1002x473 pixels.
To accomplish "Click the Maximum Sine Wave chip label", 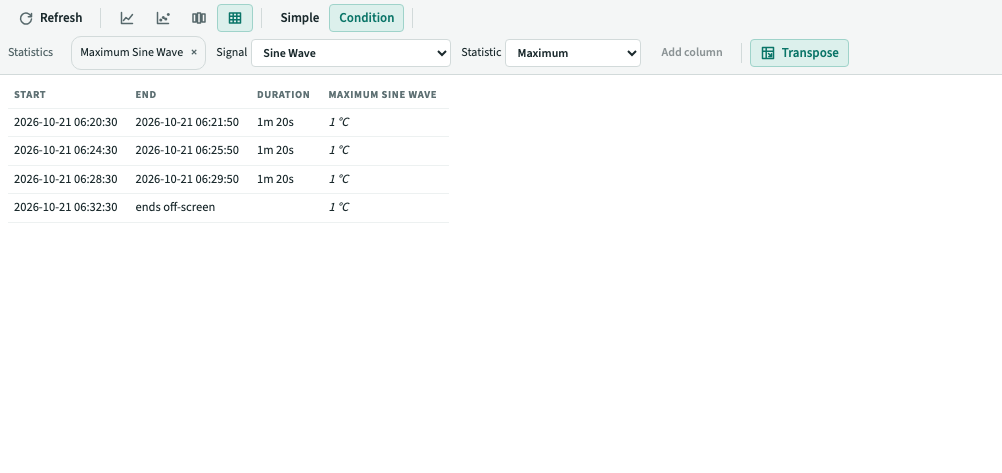I will (x=132, y=52).
